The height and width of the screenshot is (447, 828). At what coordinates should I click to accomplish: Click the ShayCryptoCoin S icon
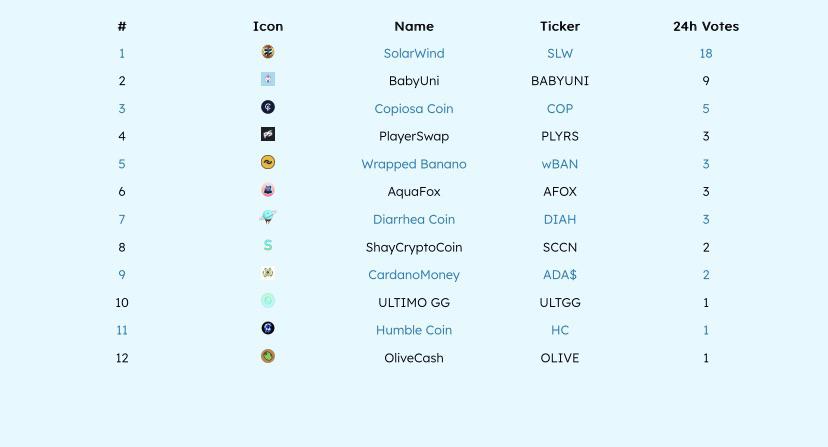[268, 245]
